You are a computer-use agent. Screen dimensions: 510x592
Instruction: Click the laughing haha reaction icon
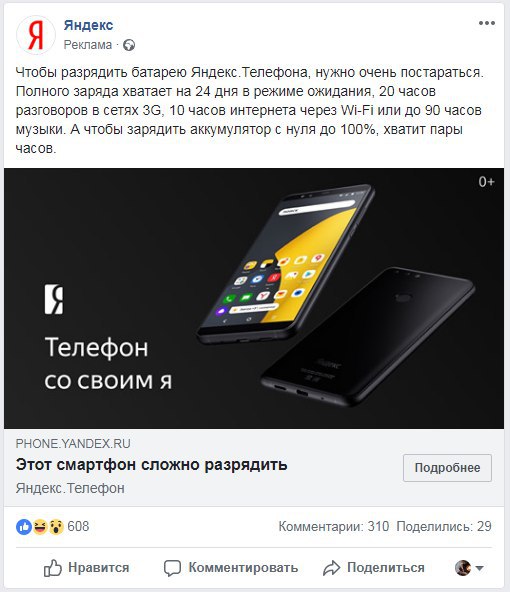click(x=40, y=527)
